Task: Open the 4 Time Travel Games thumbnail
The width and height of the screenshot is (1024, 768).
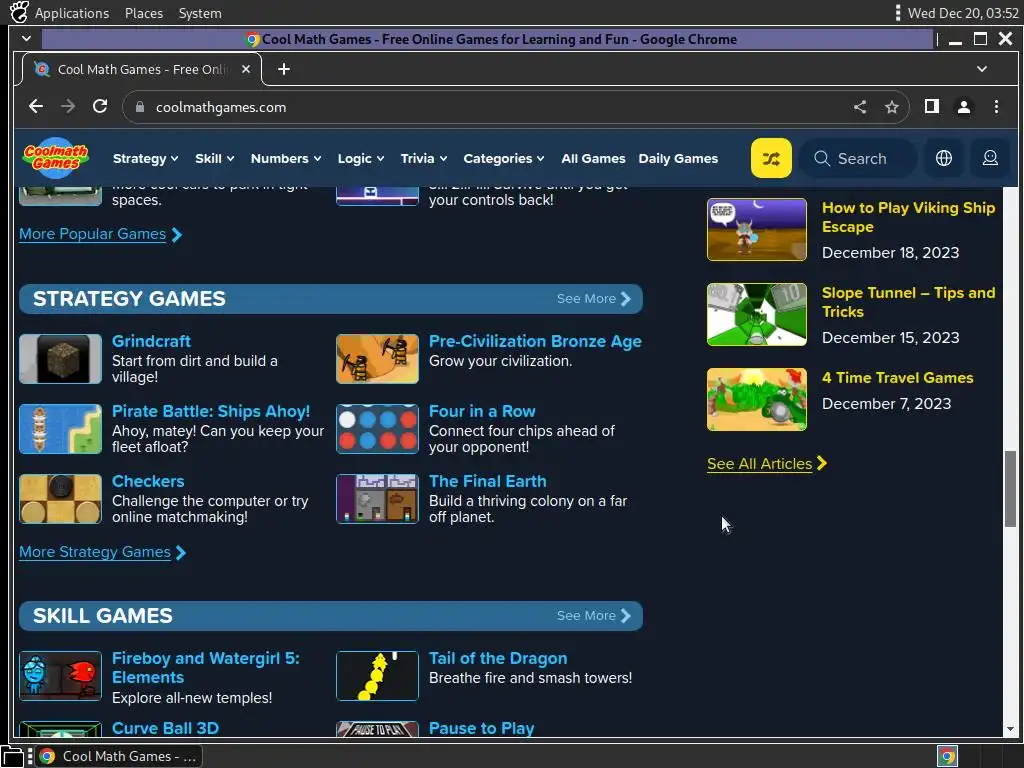Action: click(756, 399)
